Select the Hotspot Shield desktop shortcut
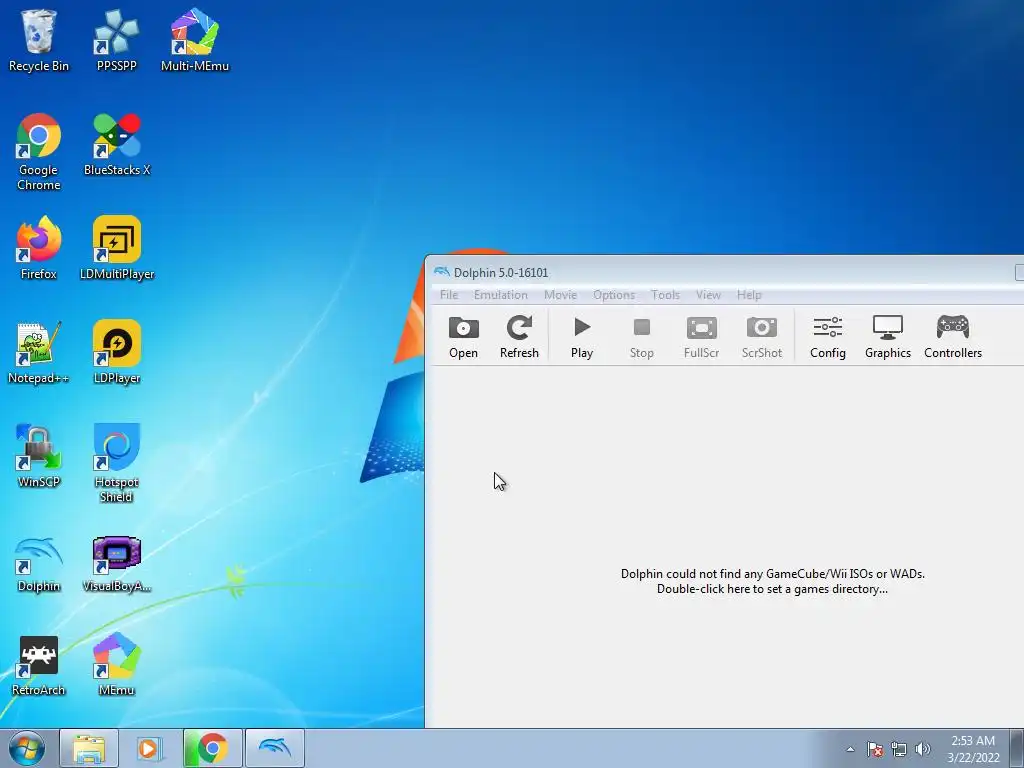This screenshot has width=1024, height=768. 117,463
